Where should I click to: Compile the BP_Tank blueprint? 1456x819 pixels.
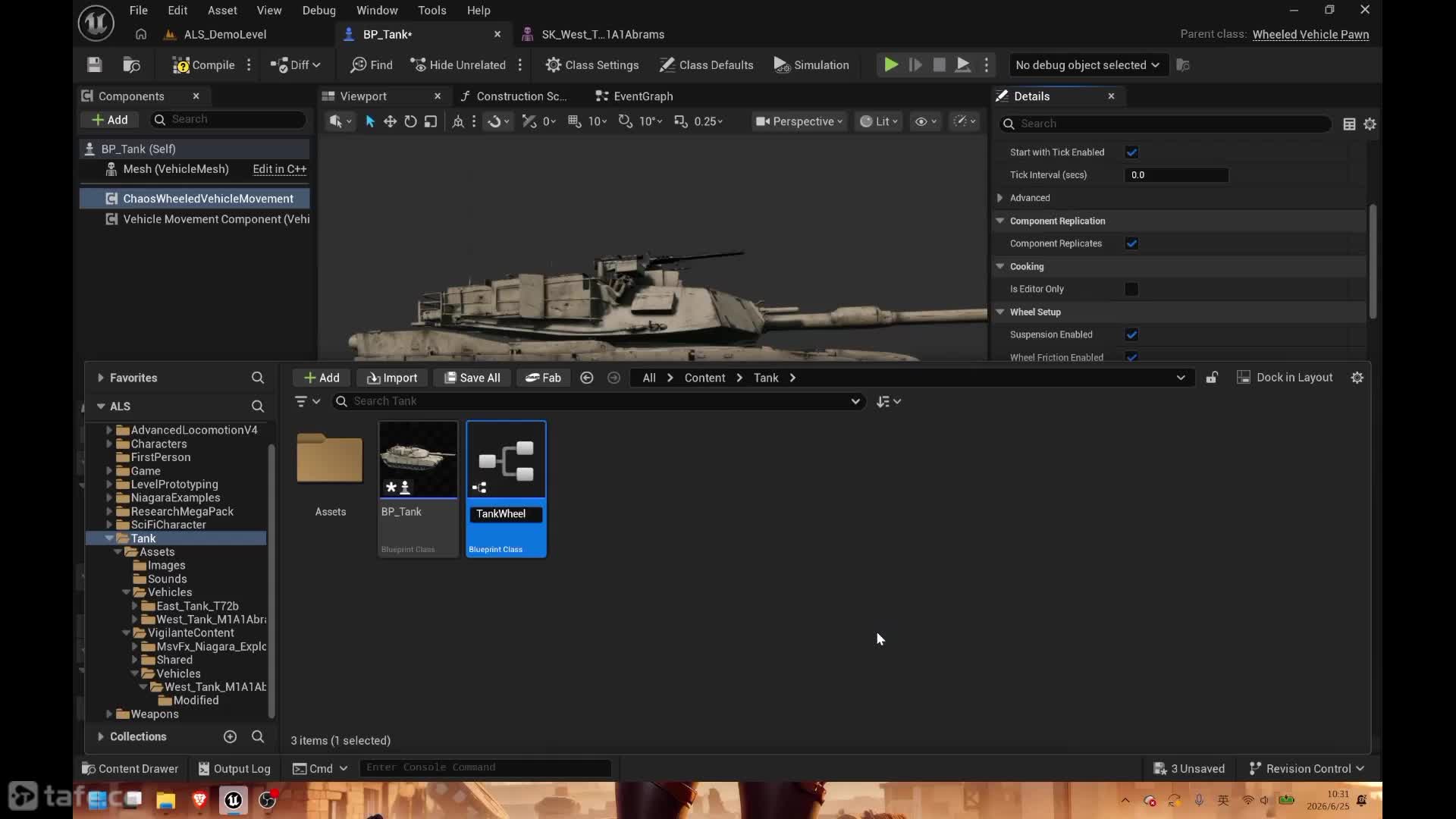coord(203,65)
